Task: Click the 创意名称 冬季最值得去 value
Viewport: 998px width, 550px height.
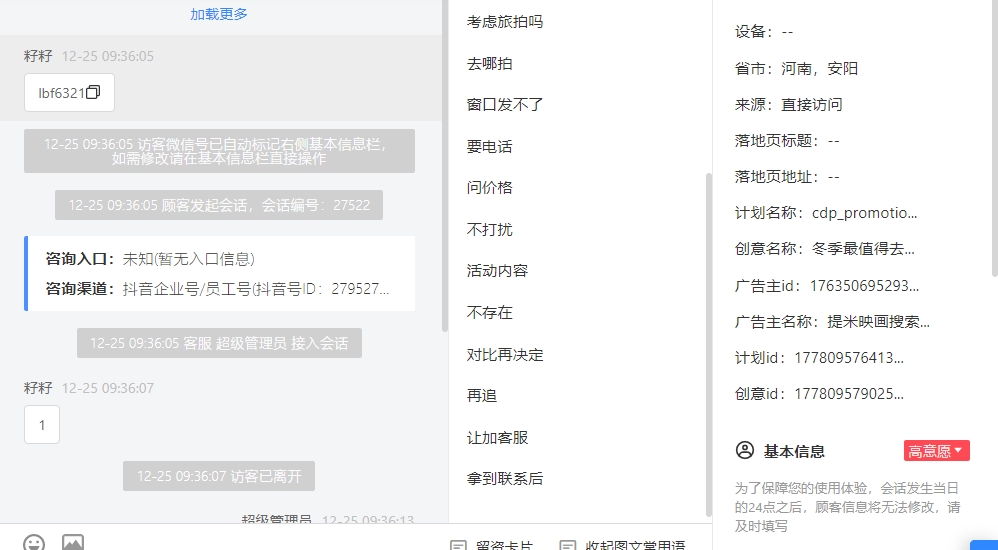Action: [863, 249]
